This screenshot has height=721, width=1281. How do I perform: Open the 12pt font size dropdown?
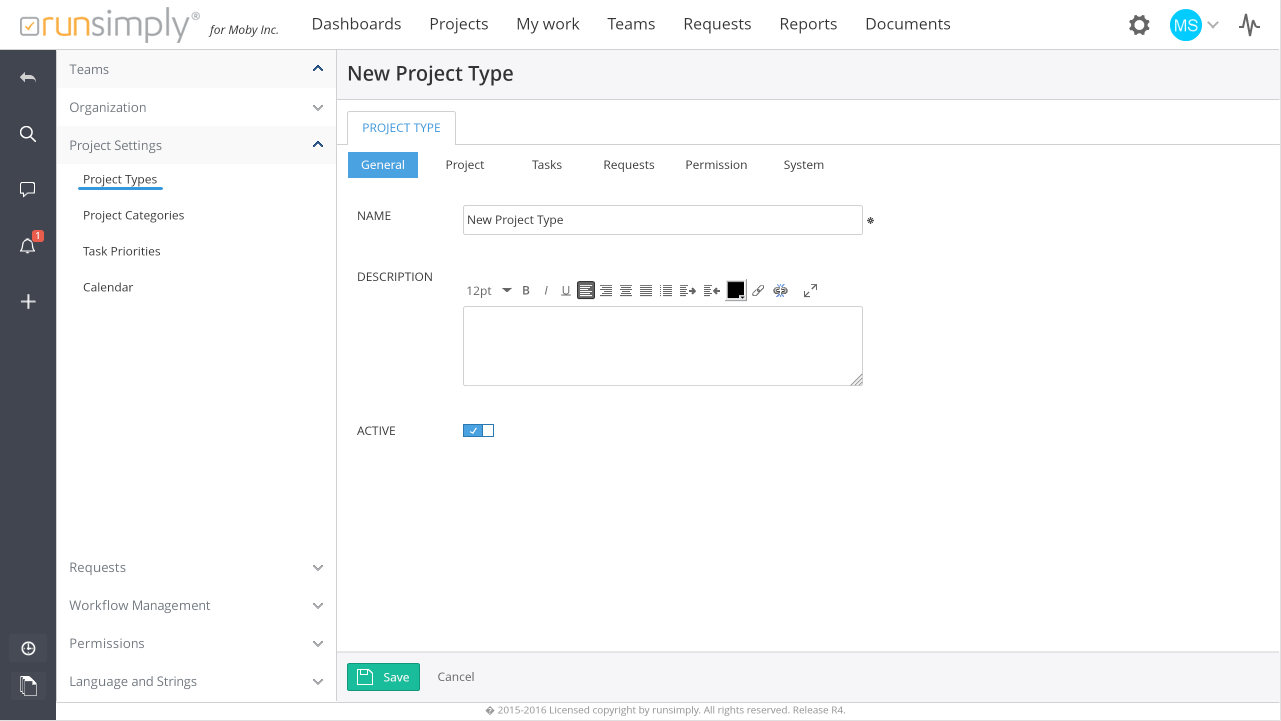[488, 291]
